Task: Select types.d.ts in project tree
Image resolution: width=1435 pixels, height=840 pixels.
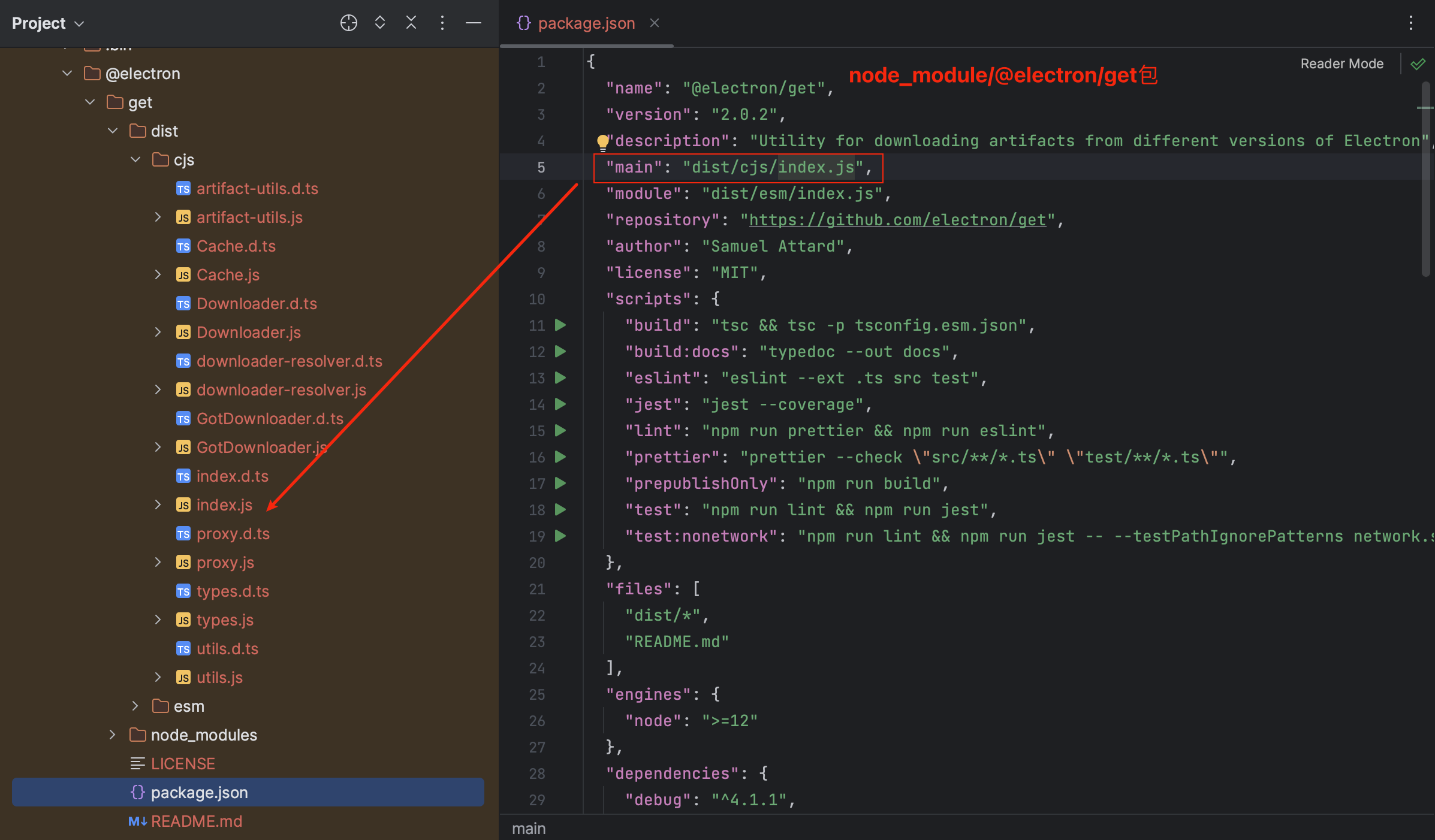Action: pos(233,591)
